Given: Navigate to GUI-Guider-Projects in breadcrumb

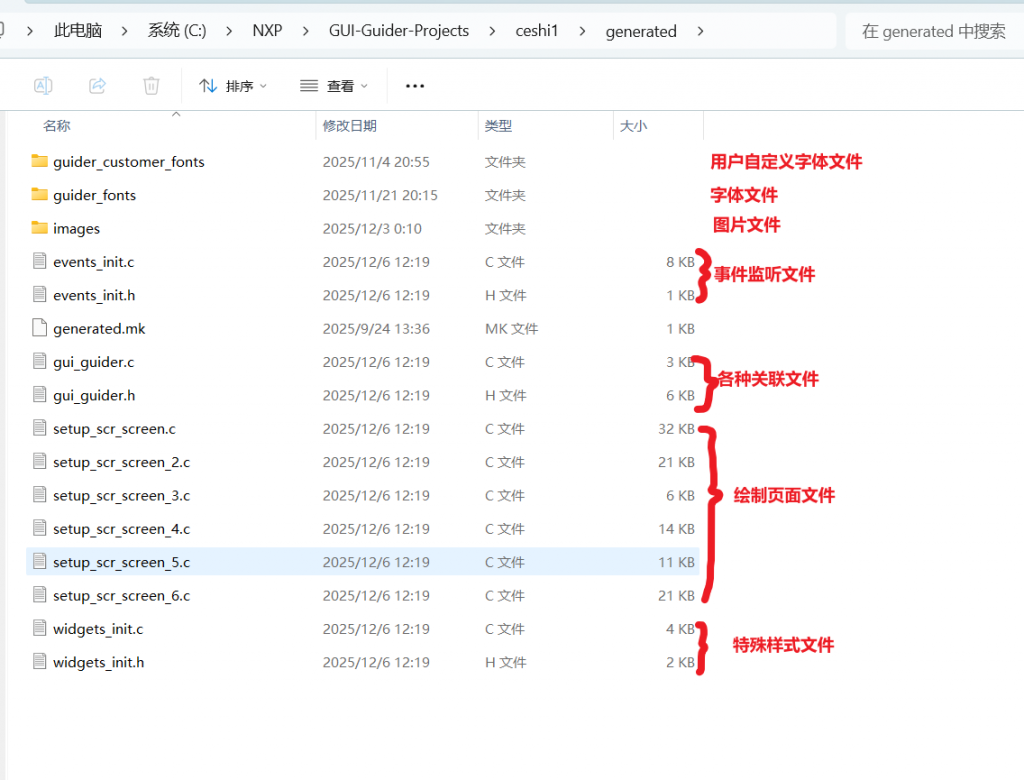Looking at the screenshot, I should point(399,31).
